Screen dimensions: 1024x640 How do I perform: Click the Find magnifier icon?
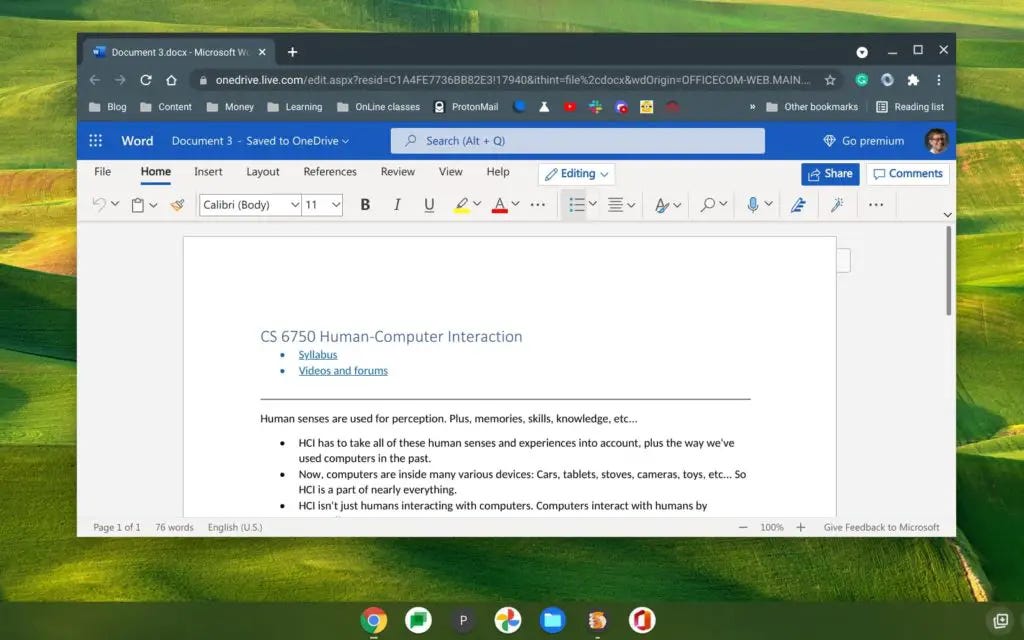point(707,205)
